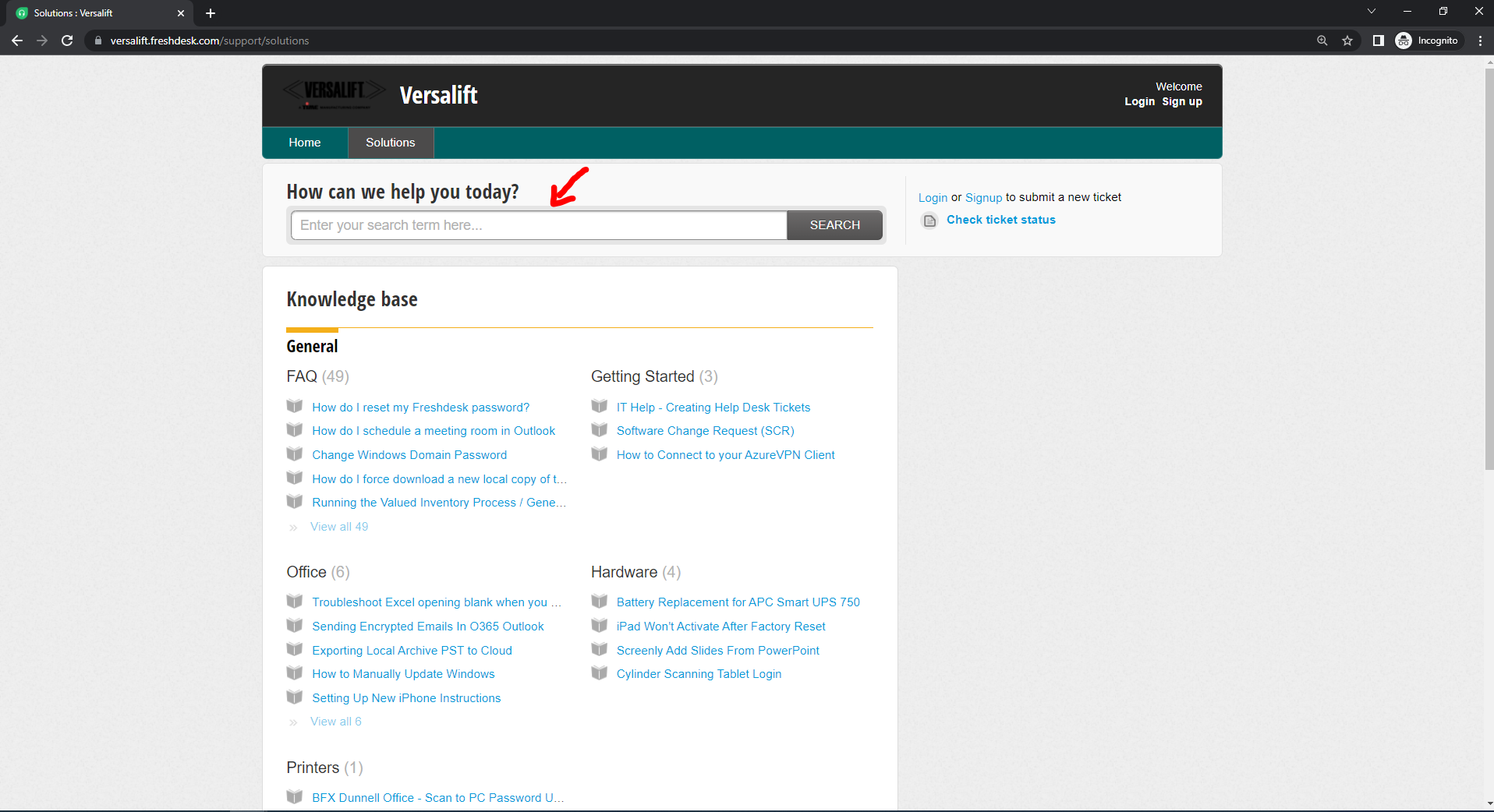Viewport: 1494px width, 812px height.
Task: Click book icon beside IT Help article
Action: [599, 406]
